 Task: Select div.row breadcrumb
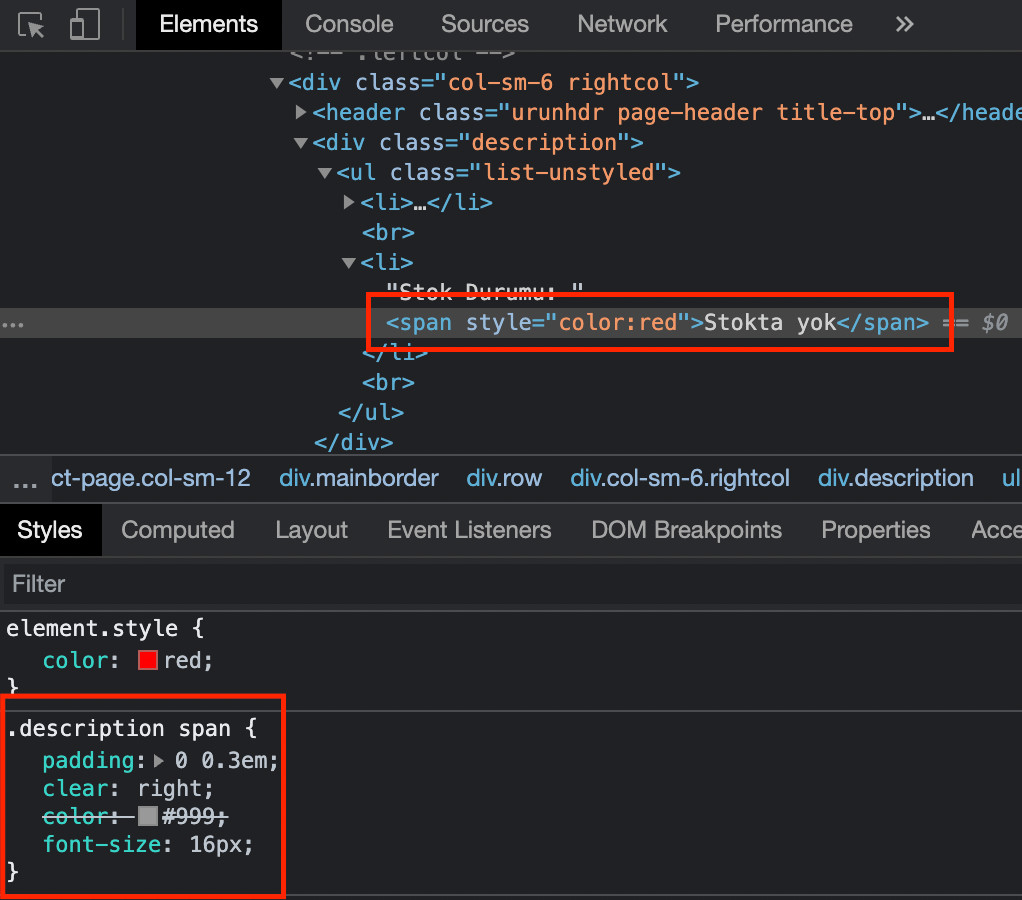click(504, 478)
